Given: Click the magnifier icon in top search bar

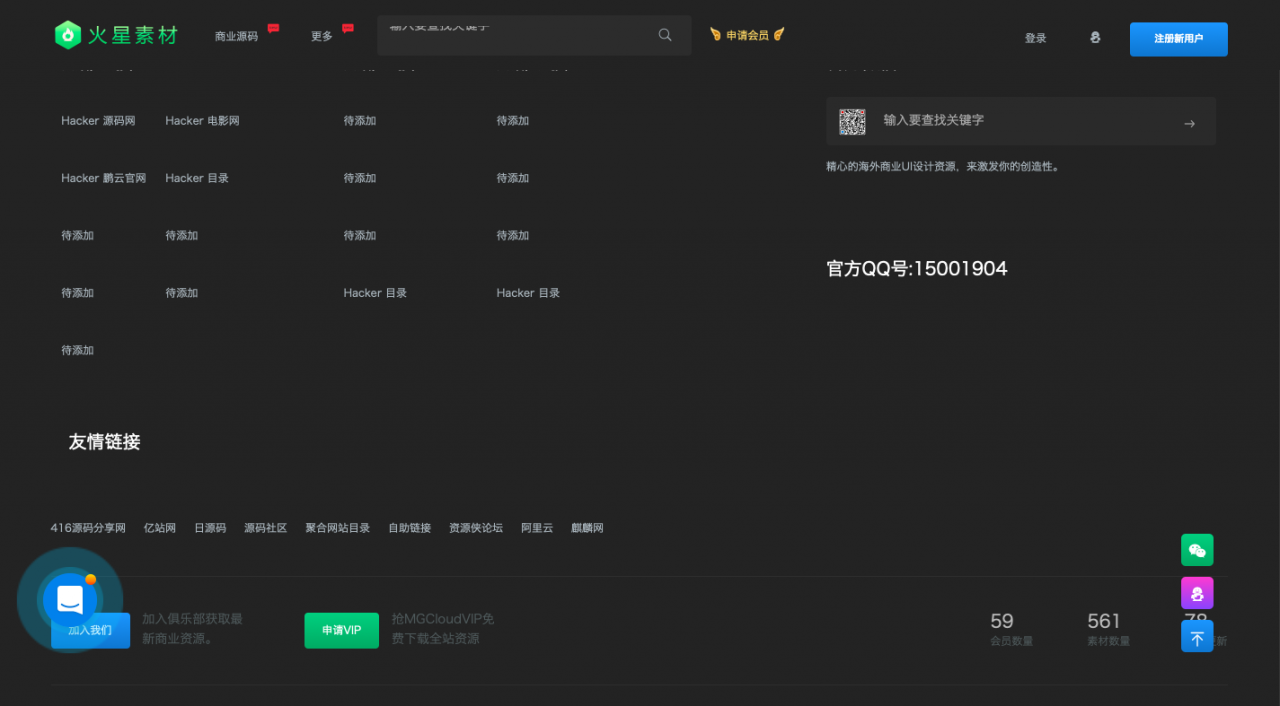Looking at the screenshot, I should (x=664, y=34).
